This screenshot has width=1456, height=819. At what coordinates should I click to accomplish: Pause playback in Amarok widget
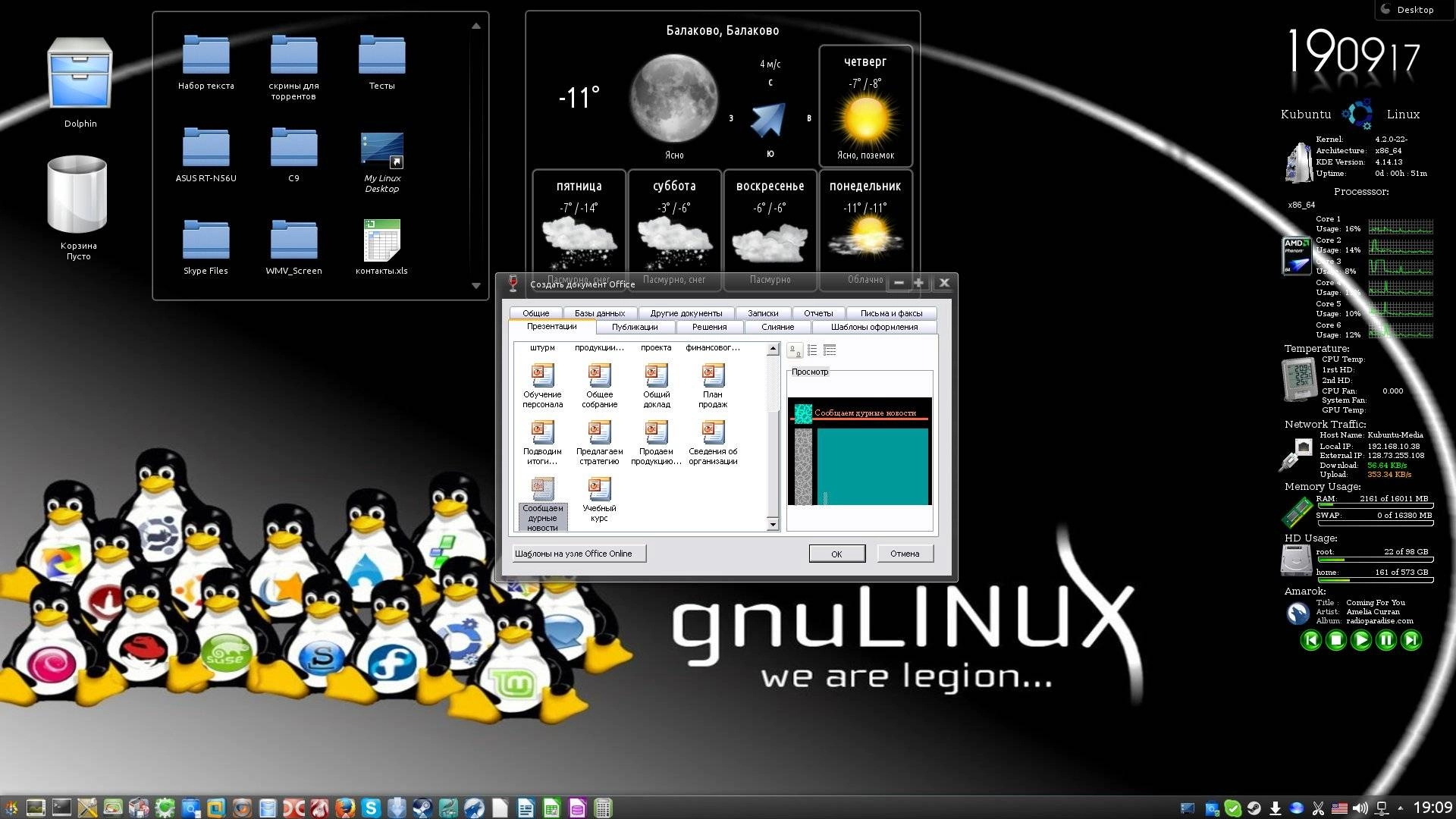click(1386, 640)
